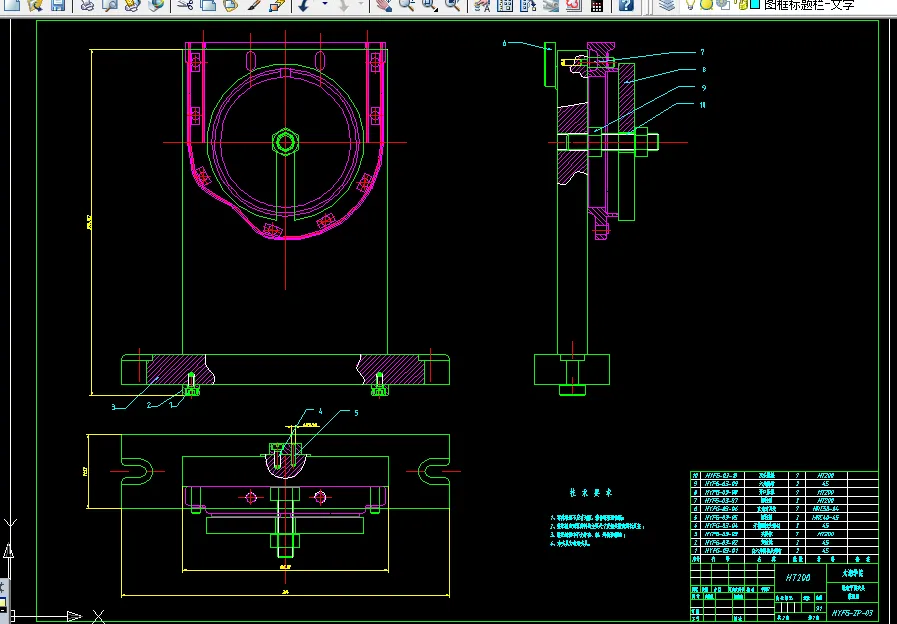Open the Sheet Set Manager icon
The height and width of the screenshot is (624, 897).
(x=551, y=5)
